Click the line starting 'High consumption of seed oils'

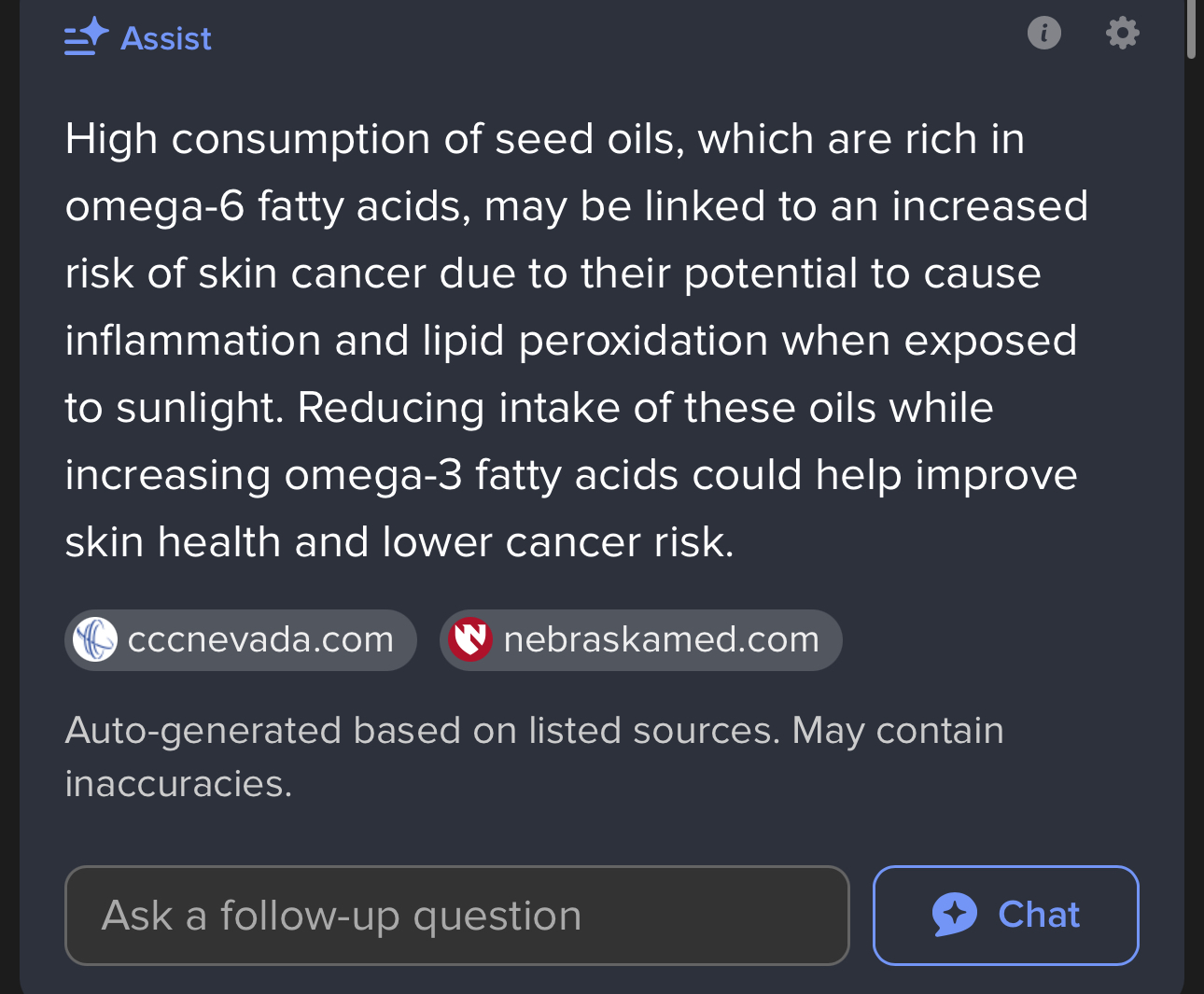(x=545, y=139)
